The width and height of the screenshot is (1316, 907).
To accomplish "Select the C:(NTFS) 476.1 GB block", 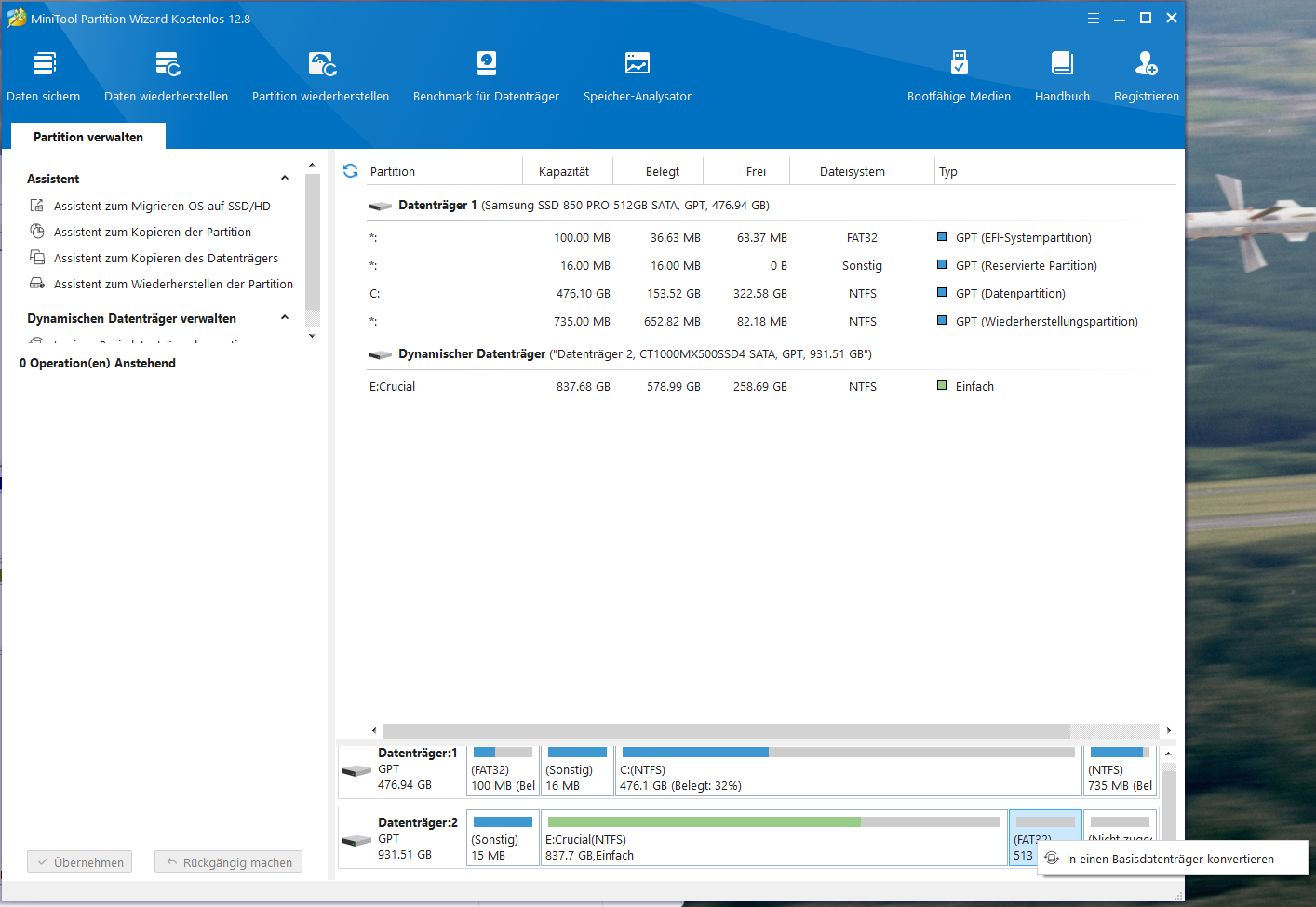I will (x=848, y=770).
